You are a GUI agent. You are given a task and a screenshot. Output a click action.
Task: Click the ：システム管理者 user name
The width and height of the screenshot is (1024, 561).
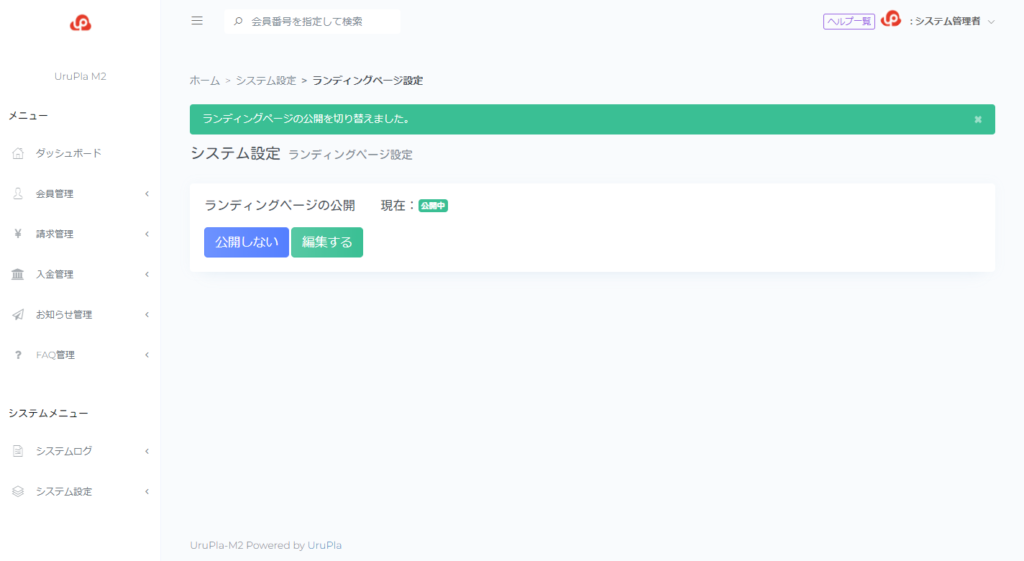coord(944,22)
